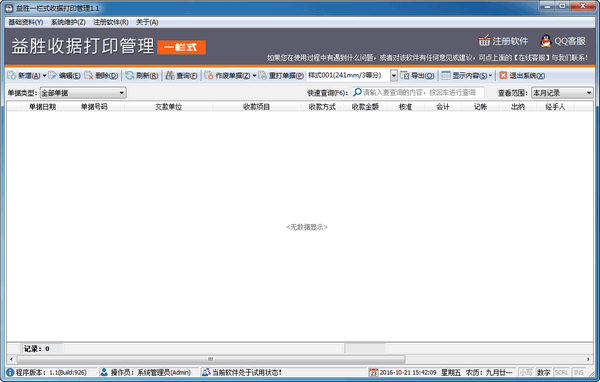The width and height of the screenshot is (600, 382).
Task: Click the orange 一栏式 badge
Action: pyautogui.click(x=181, y=47)
